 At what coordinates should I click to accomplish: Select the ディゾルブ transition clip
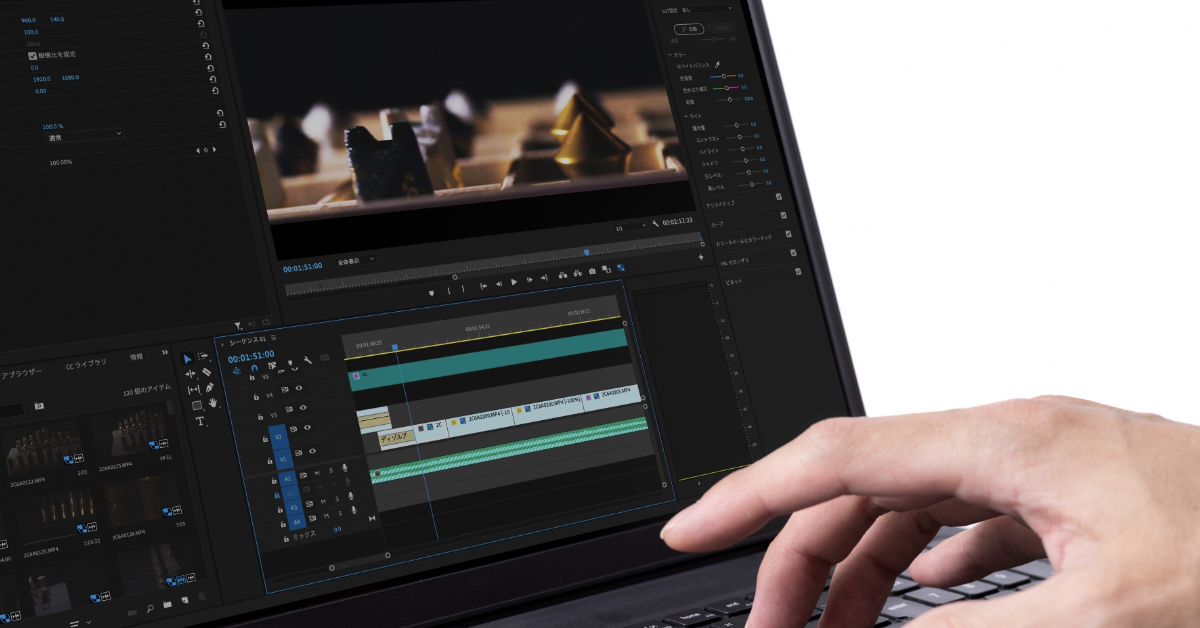coord(397,437)
